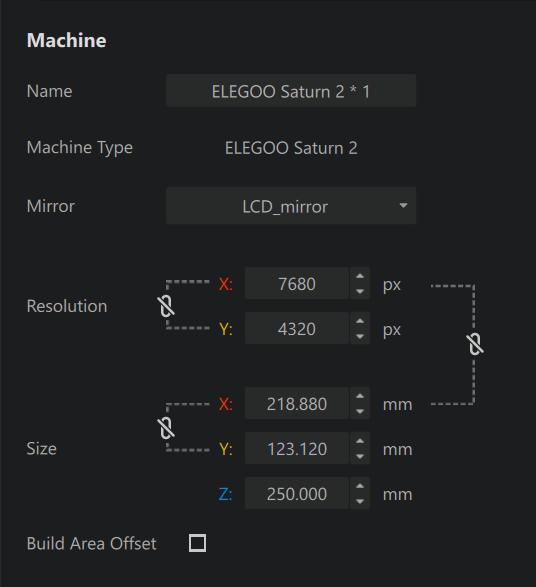Toggle the resolution-to-size link icon
The width and height of the screenshot is (536, 587).
[x=476, y=344]
